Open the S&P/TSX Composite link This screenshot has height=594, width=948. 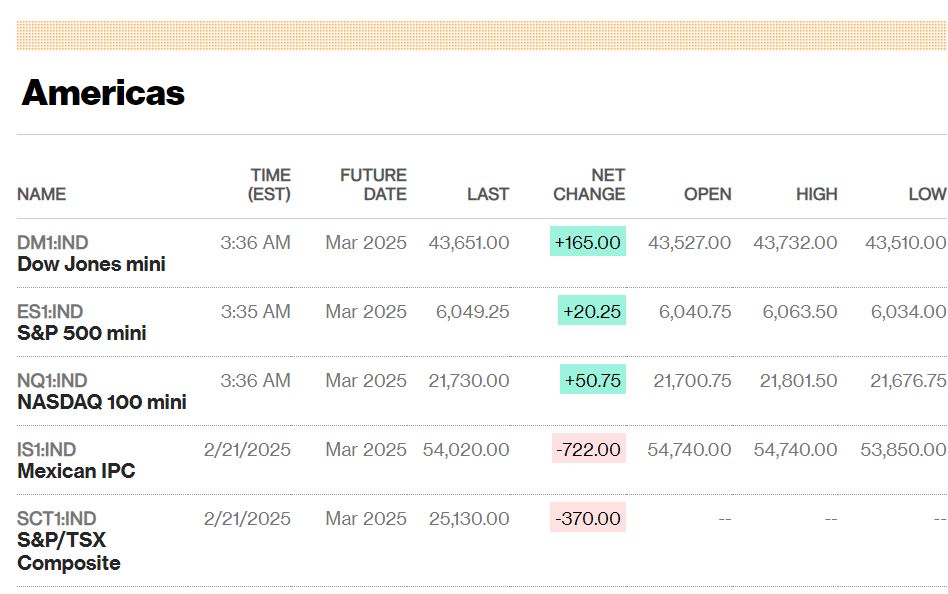coord(69,552)
